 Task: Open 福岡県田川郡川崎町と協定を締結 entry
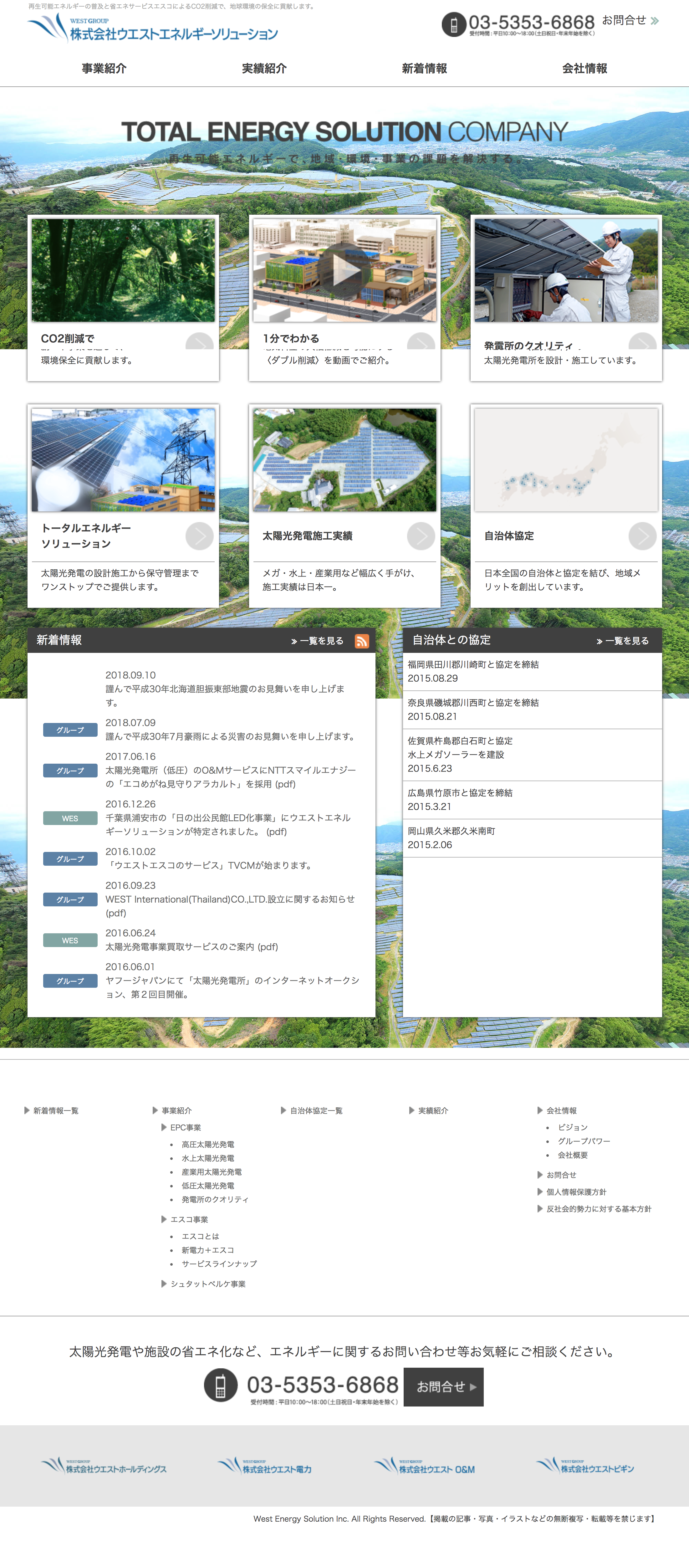473,665
